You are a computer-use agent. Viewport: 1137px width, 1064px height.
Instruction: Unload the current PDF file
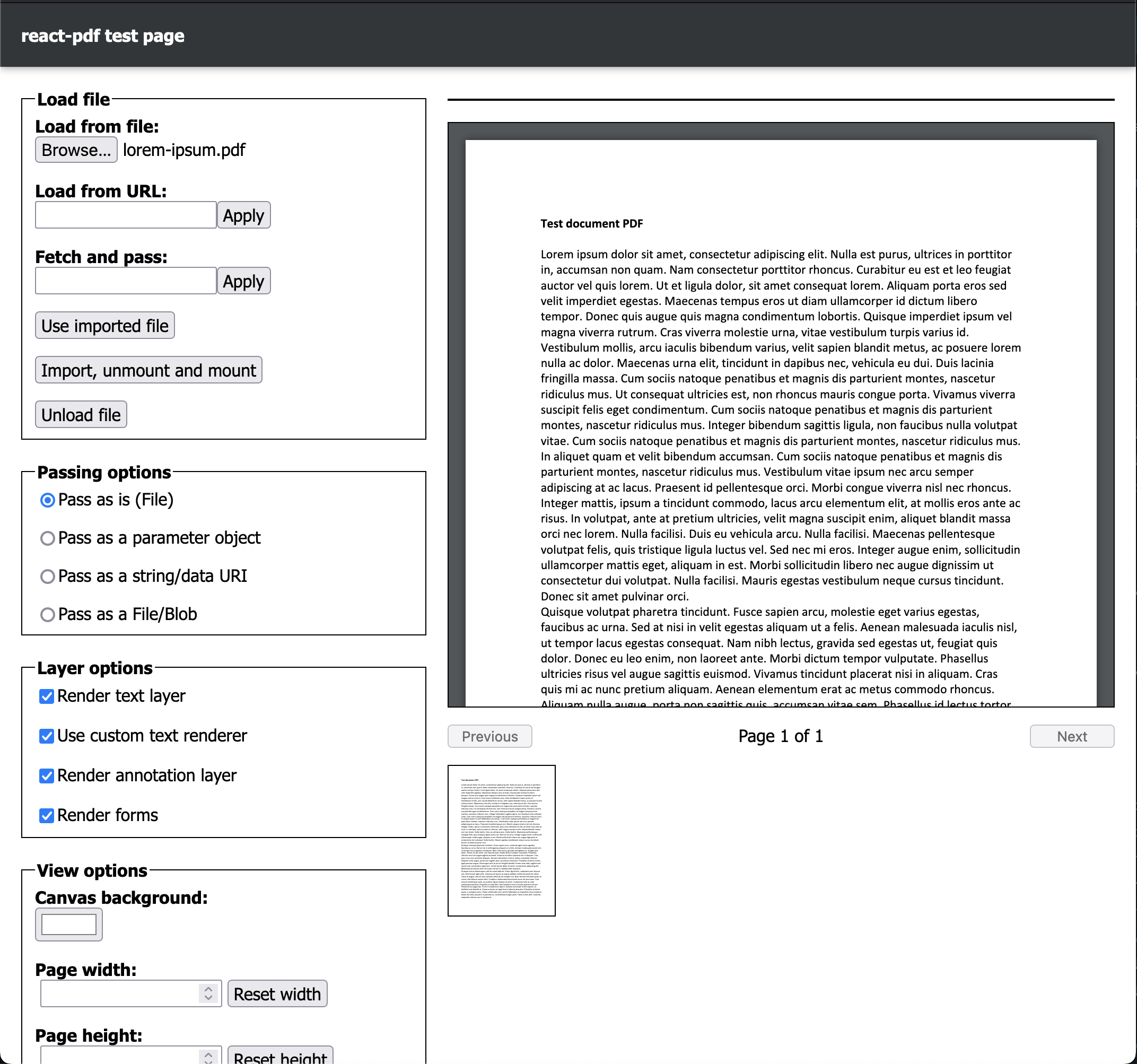click(x=80, y=414)
